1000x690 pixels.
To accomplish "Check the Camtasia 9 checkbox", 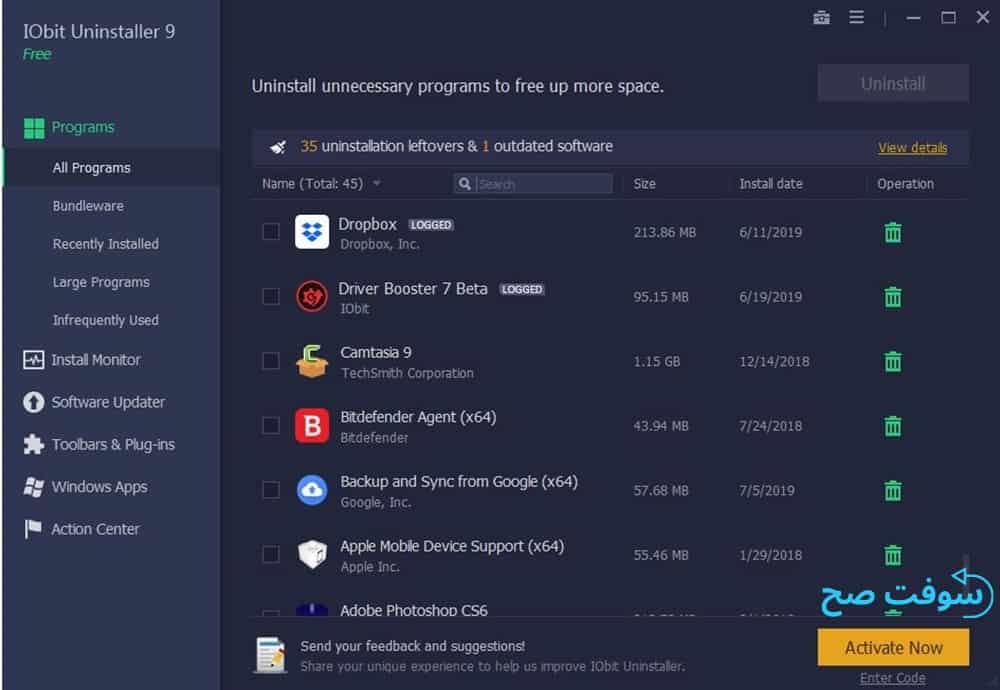I will (271, 361).
